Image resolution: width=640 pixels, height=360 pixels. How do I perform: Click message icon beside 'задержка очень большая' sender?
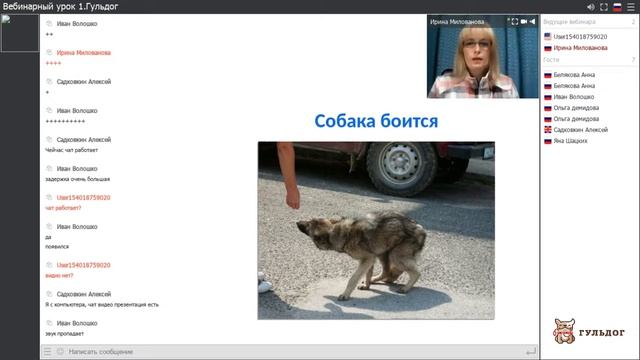click(49, 169)
